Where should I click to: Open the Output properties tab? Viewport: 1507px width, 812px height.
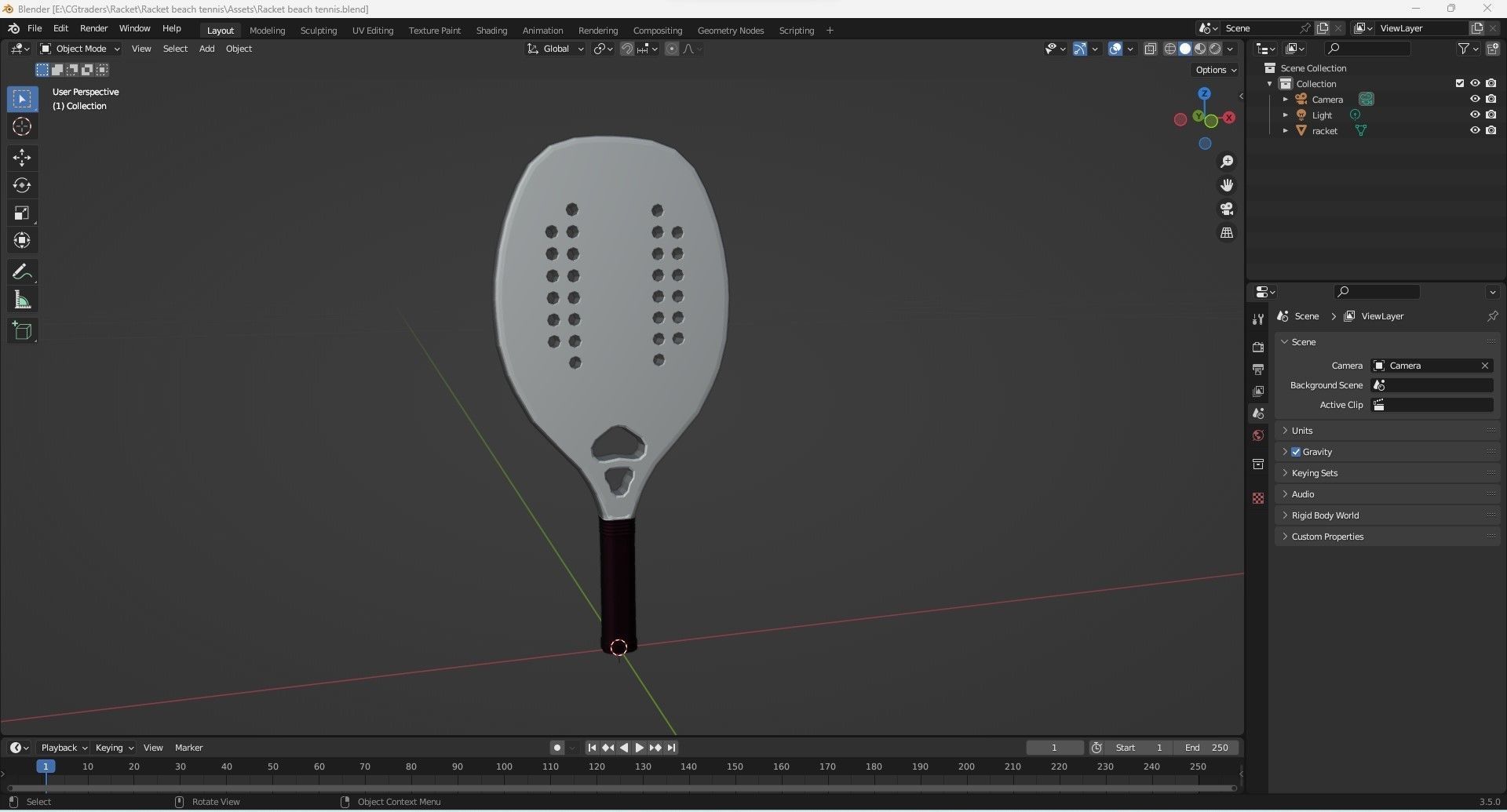click(x=1258, y=369)
